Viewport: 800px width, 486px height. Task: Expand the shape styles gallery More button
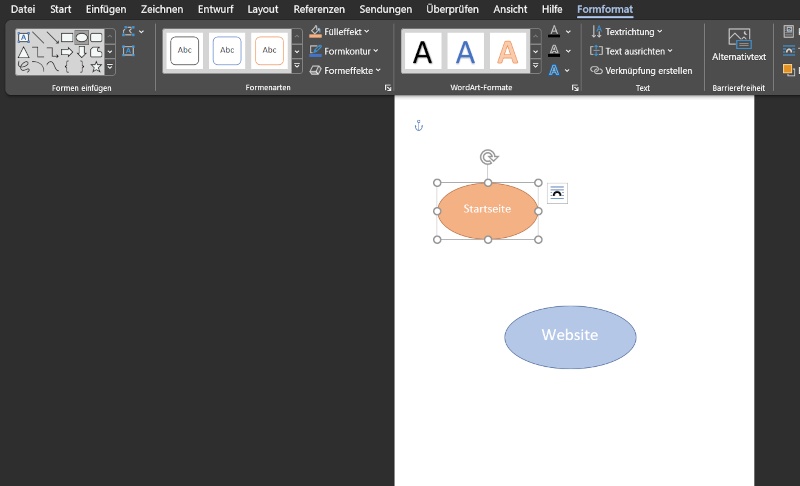coord(297,66)
